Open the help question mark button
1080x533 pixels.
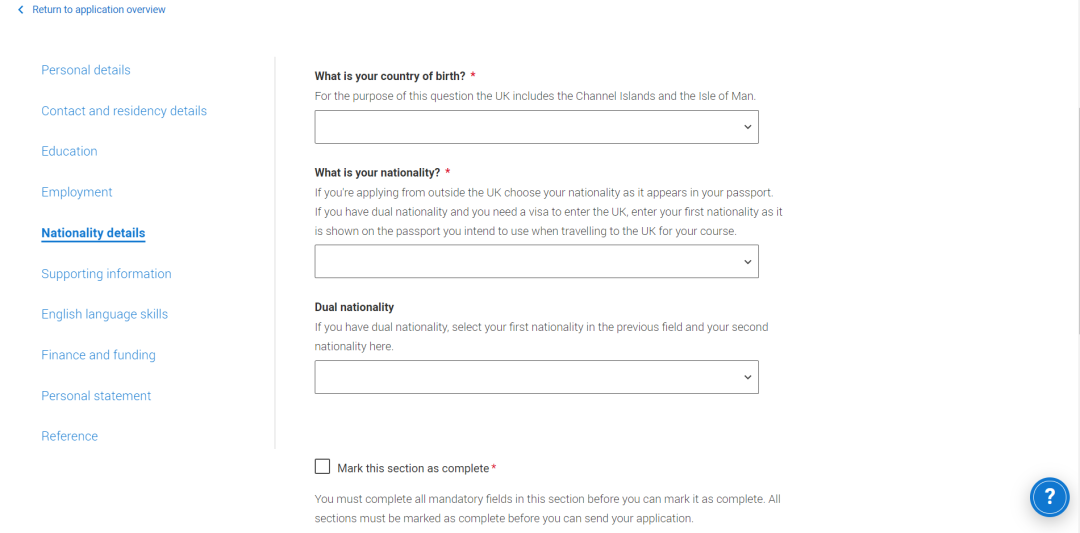pos(1049,497)
